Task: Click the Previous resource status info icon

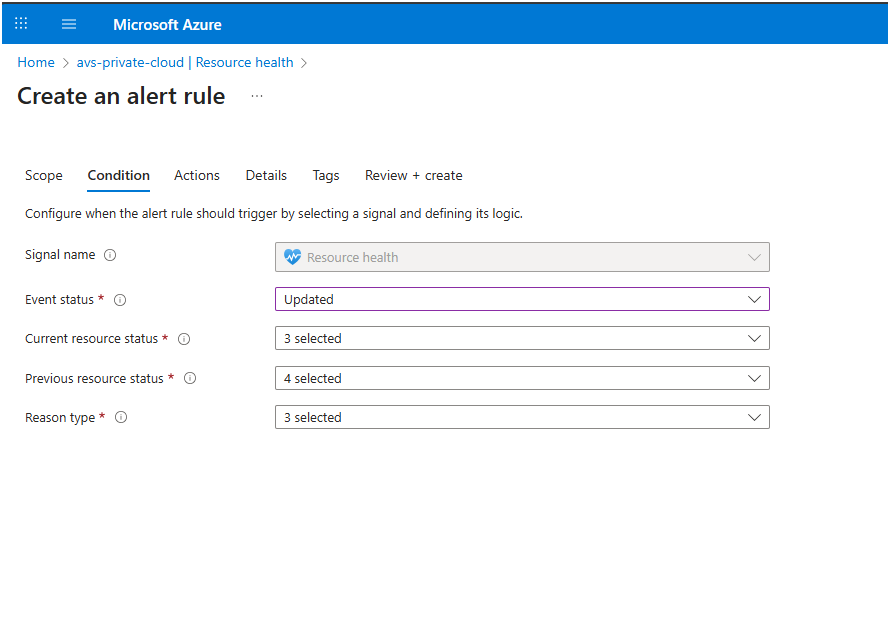Action: 190,379
